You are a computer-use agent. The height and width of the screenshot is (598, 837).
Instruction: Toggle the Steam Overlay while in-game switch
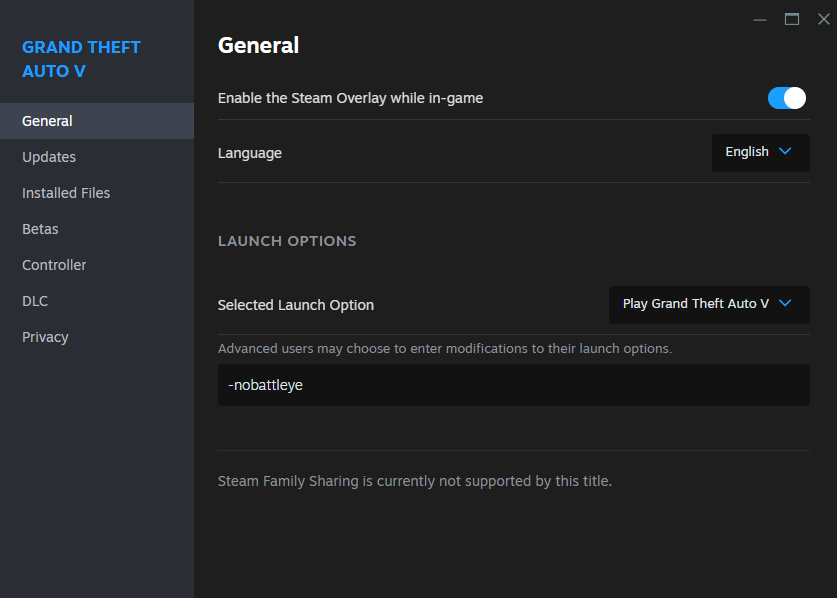[x=787, y=98]
